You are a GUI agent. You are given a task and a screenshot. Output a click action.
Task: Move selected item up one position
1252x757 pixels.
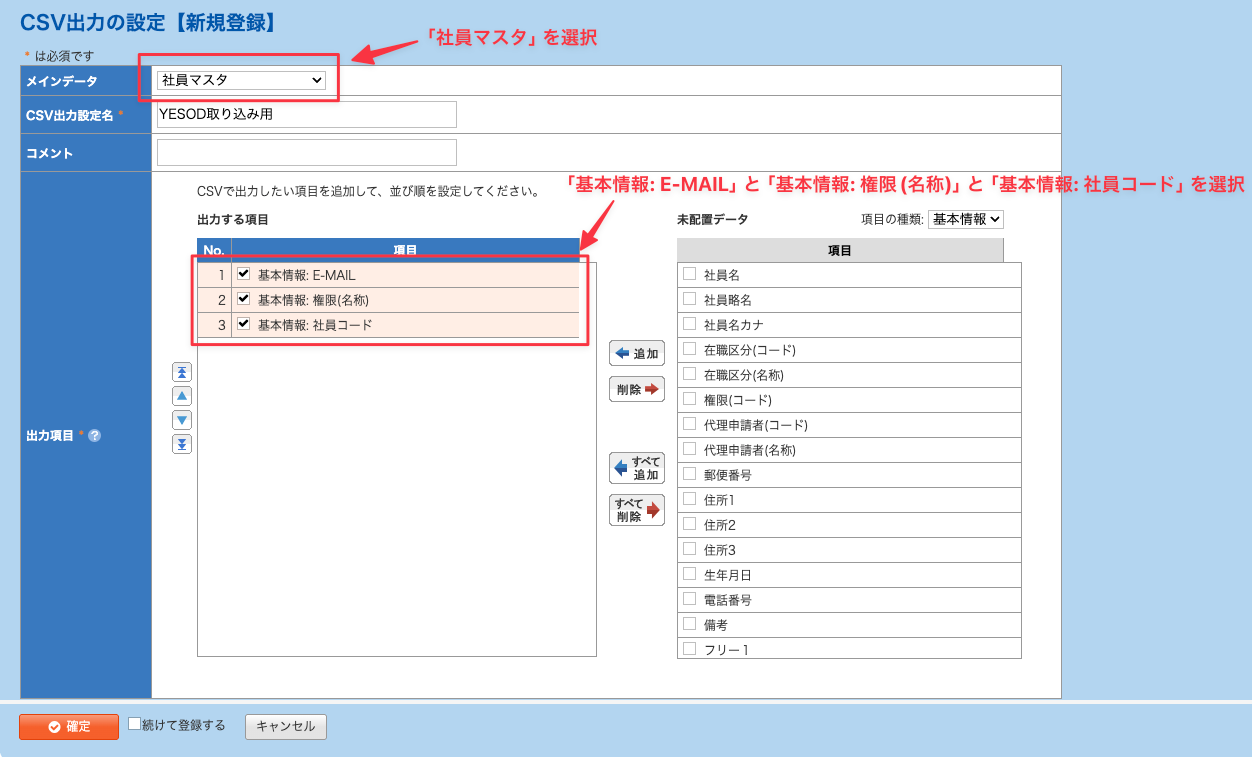click(182, 396)
